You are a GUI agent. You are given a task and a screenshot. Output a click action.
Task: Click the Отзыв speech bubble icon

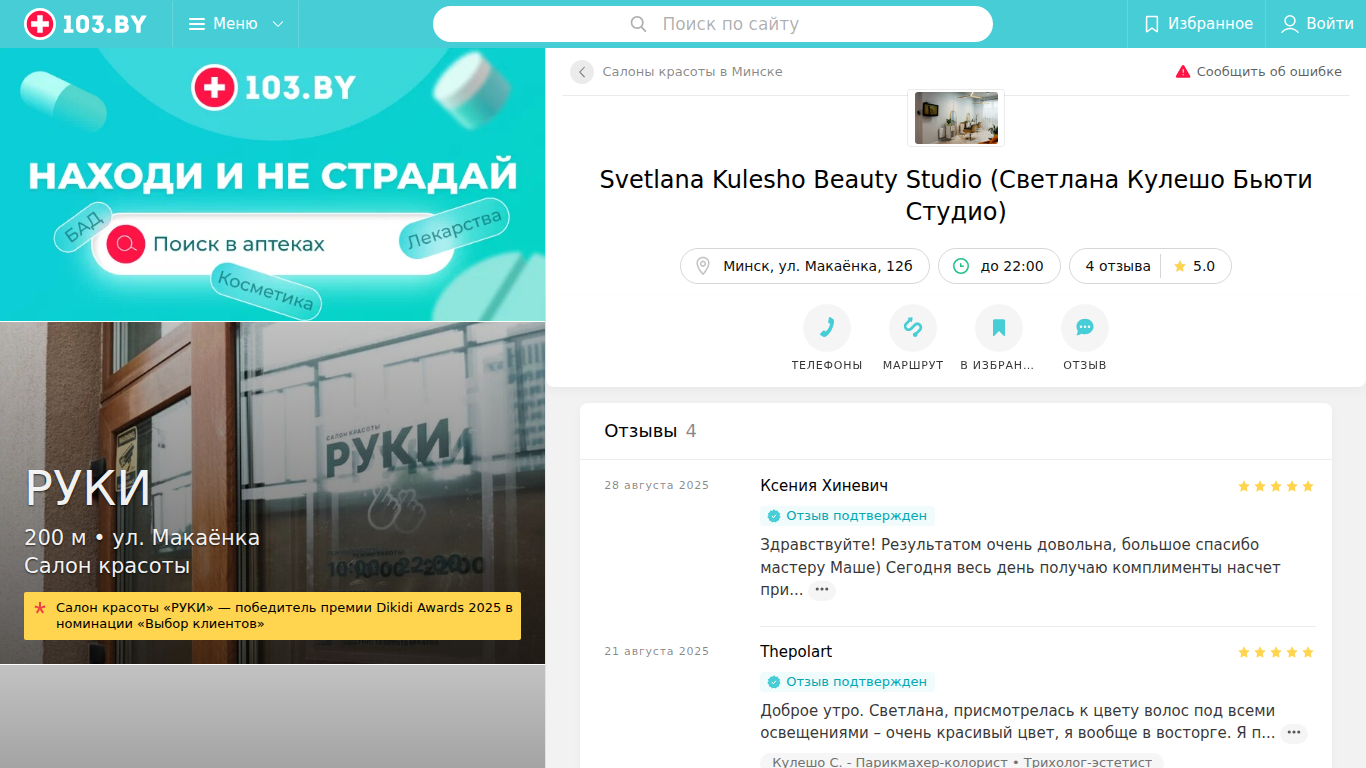[1085, 328]
